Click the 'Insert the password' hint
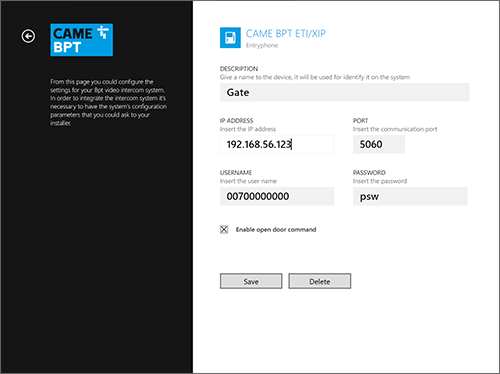This screenshot has height=374, width=500. tap(380, 181)
